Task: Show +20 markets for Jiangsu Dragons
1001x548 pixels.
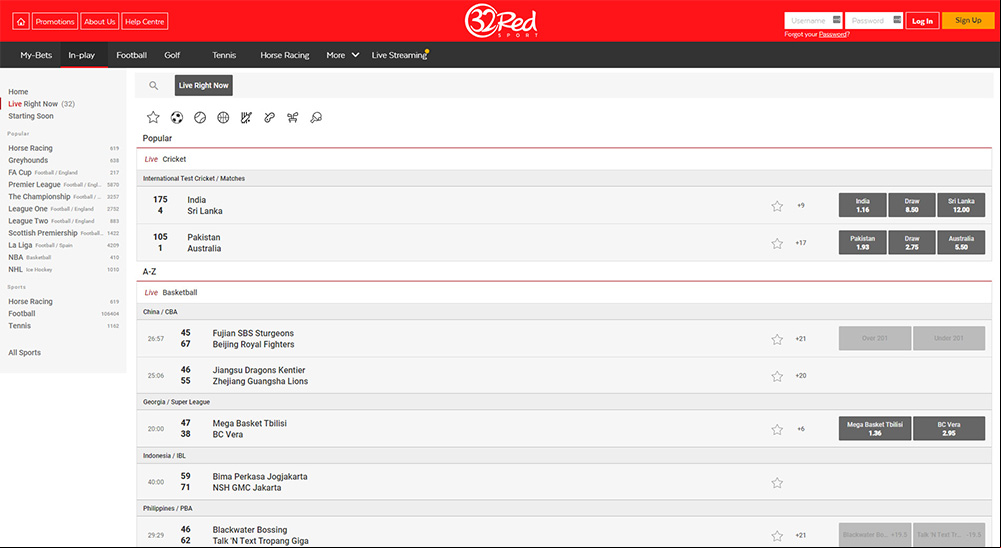Action: tap(801, 376)
